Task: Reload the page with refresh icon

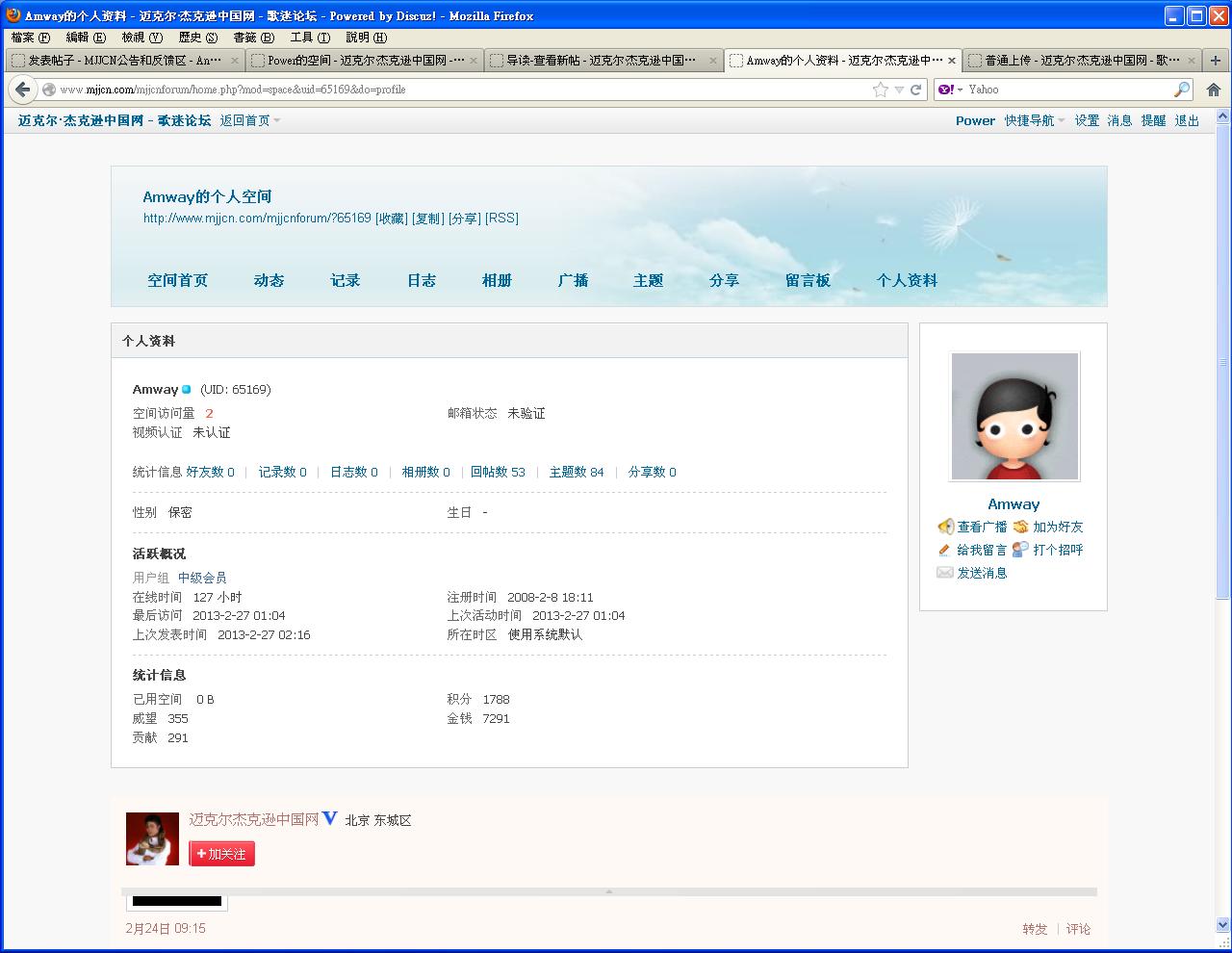Action: pos(916,90)
